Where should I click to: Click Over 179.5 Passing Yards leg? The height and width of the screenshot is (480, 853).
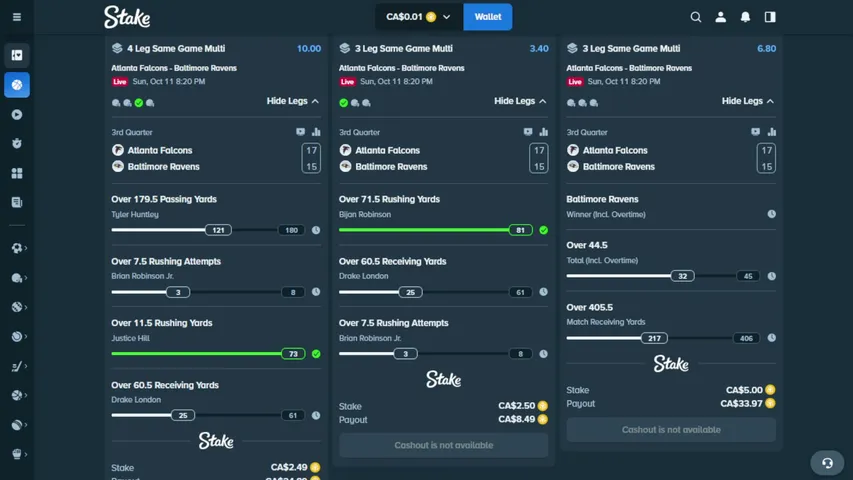[164, 199]
